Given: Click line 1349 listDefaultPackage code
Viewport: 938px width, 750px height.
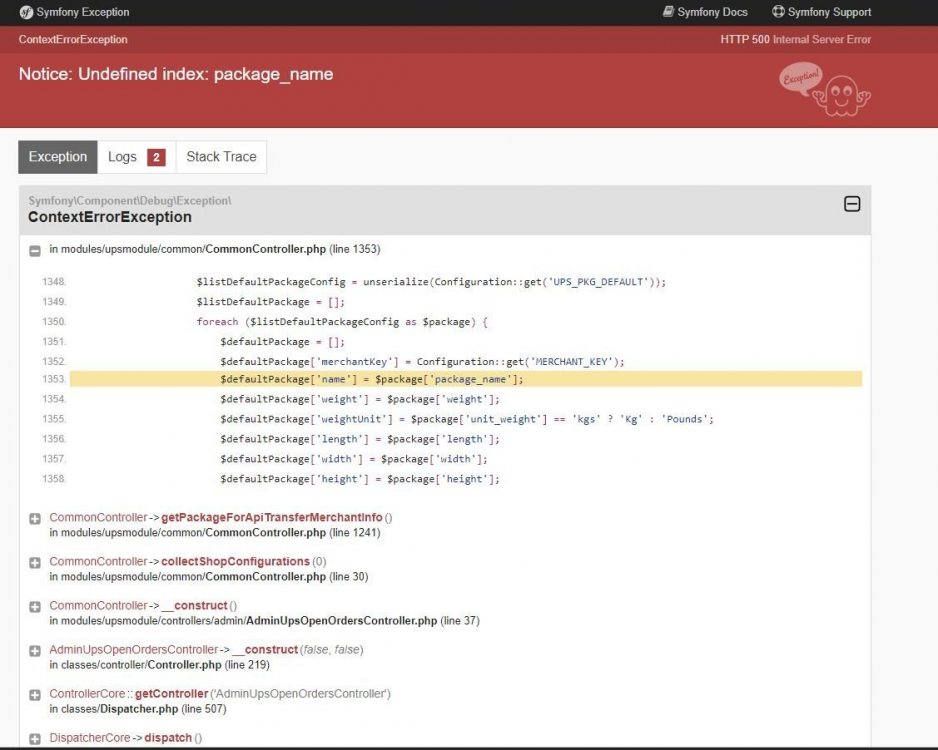Looking at the screenshot, I should [x=270, y=302].
